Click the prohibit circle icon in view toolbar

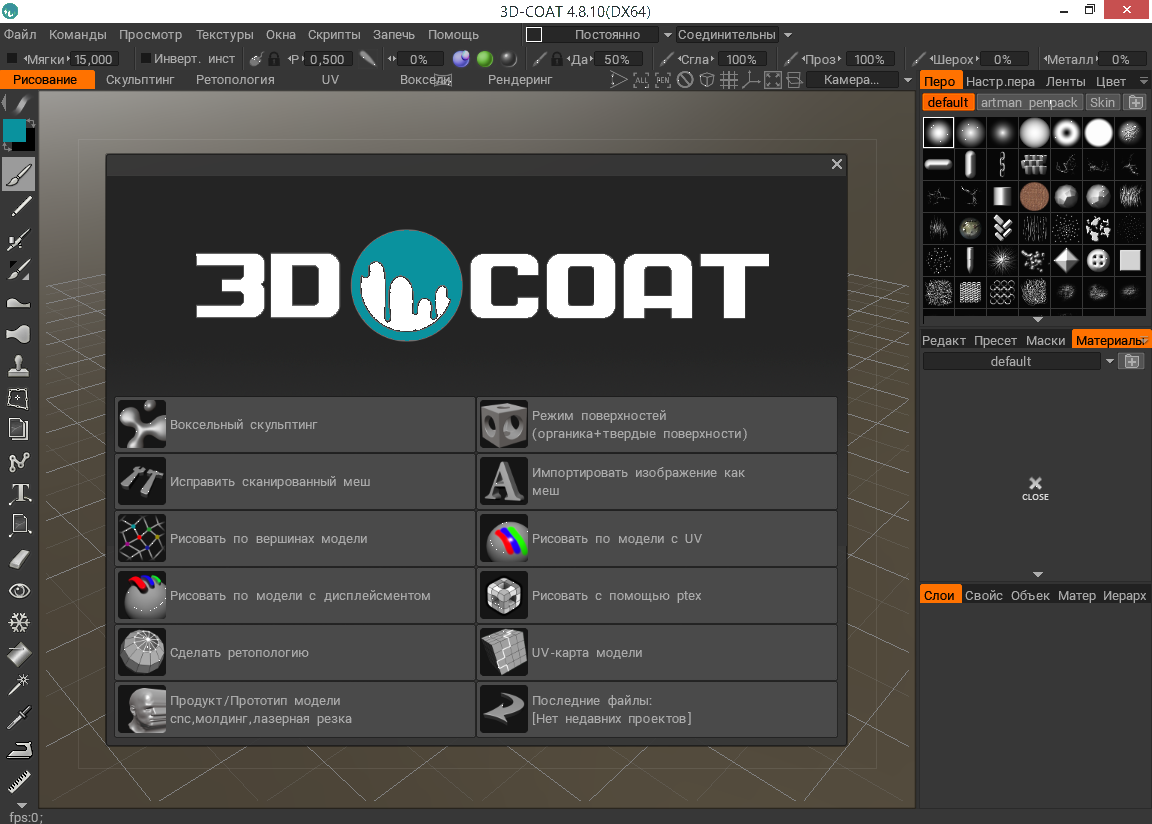685,80
